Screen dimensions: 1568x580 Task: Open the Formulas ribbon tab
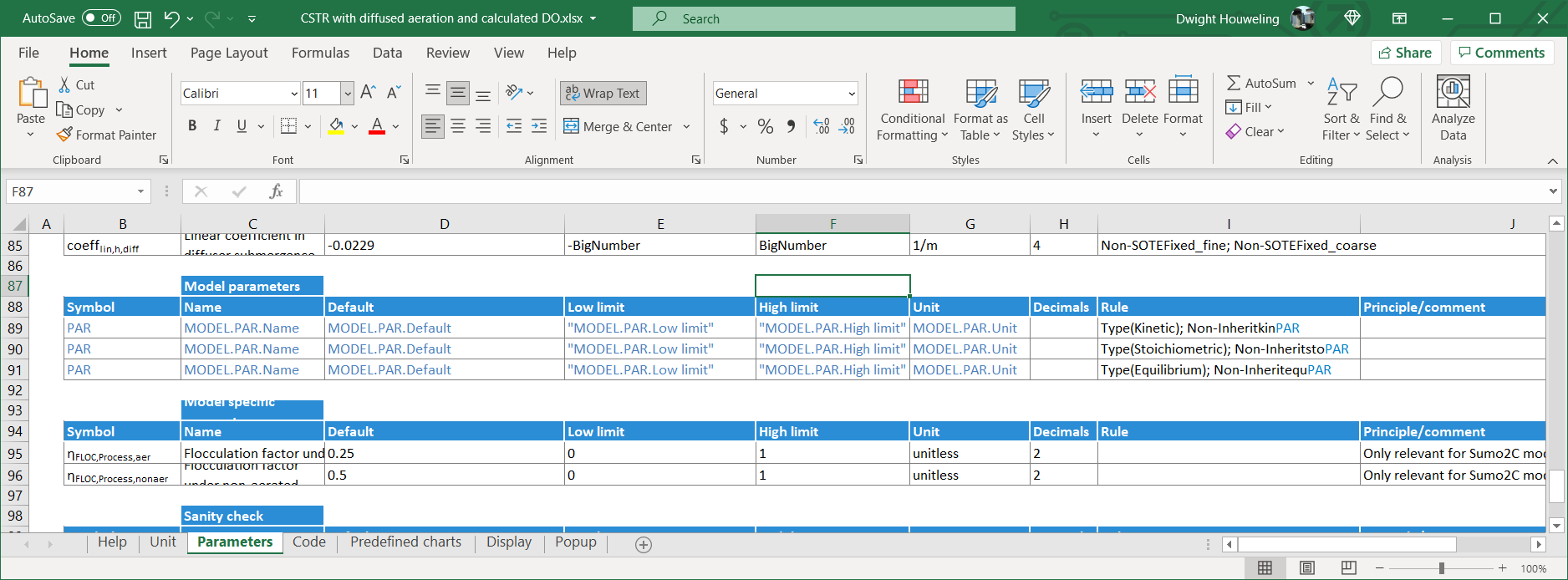[320, 53]
